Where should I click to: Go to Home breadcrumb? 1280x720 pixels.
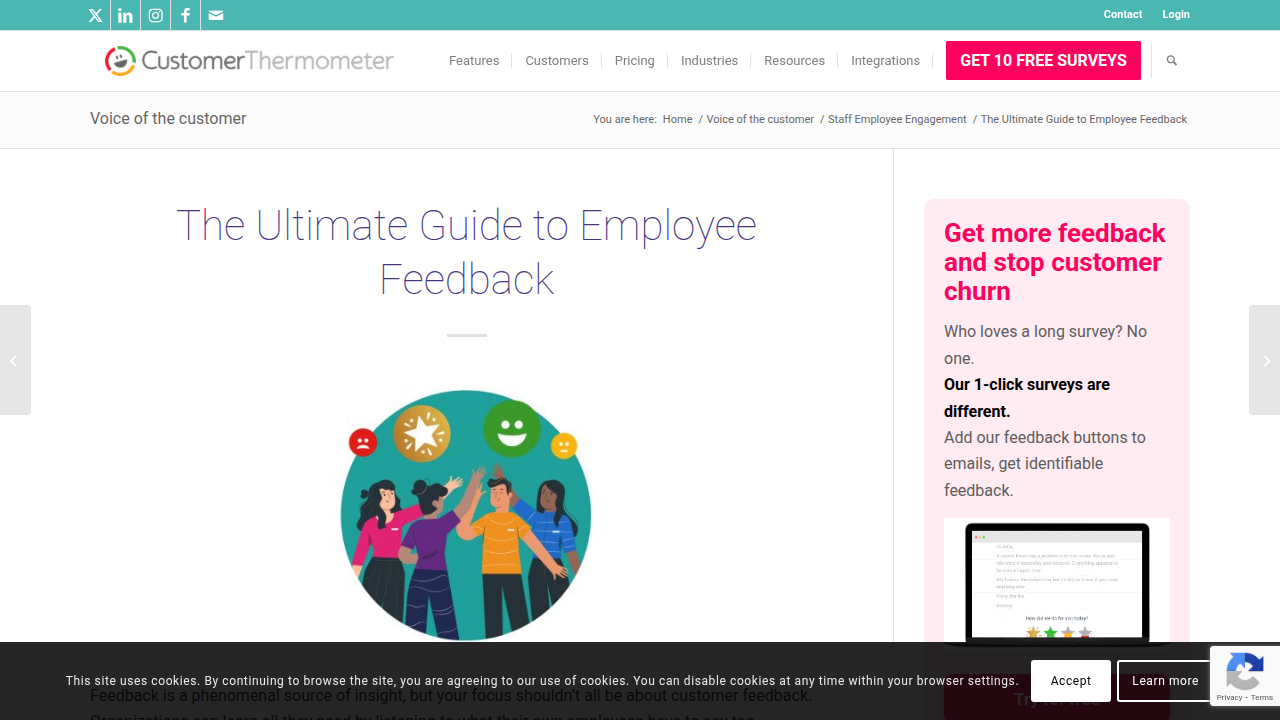click(x=677, y=119)
